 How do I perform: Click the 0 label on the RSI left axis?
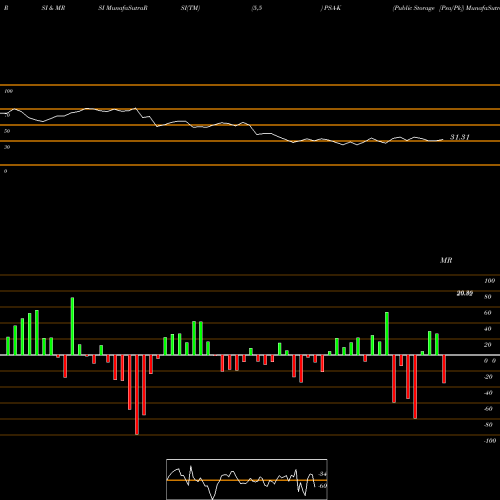point(5,171)
